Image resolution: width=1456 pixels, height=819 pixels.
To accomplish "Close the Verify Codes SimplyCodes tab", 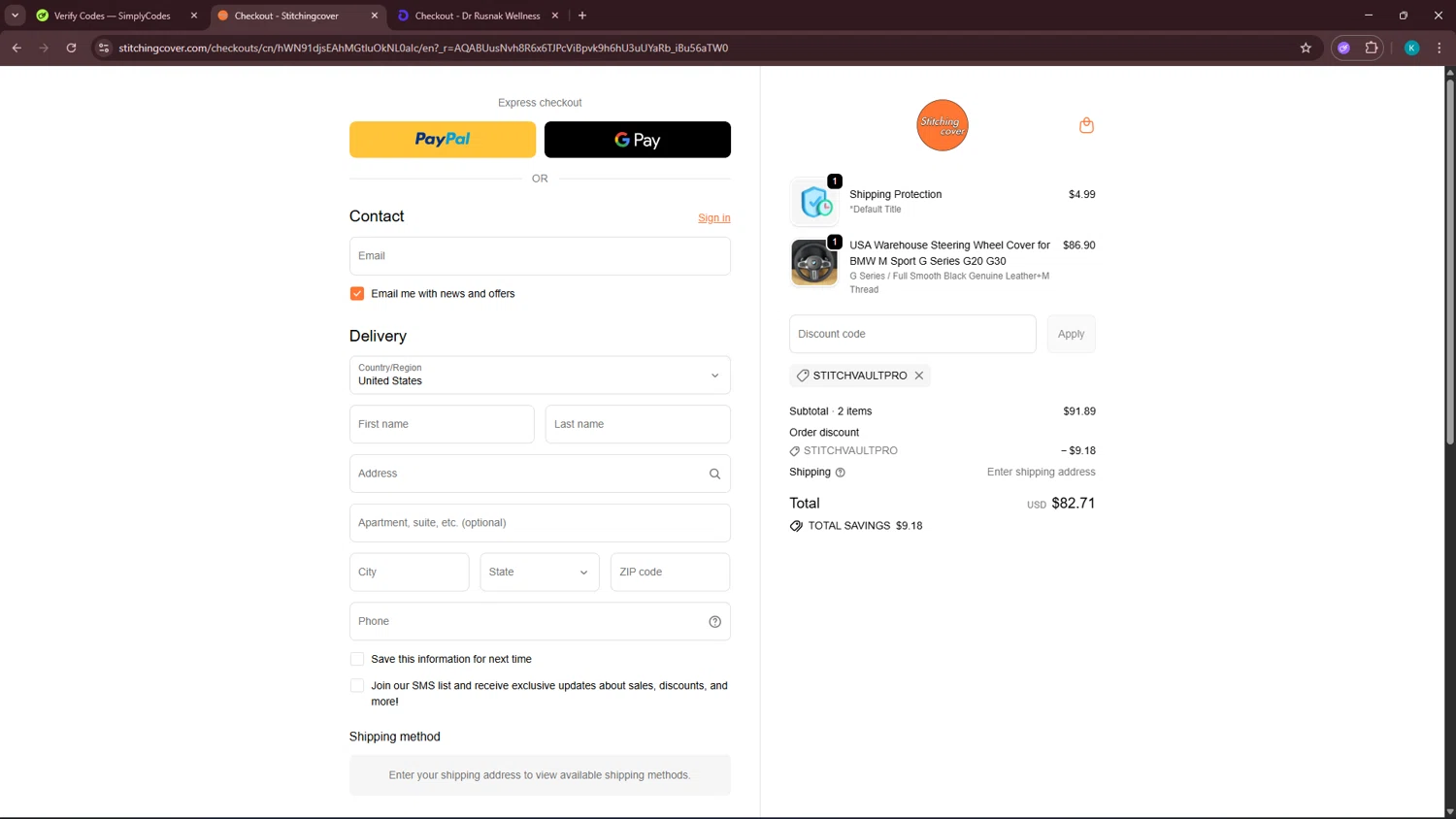I will click(x=194, y=16).
